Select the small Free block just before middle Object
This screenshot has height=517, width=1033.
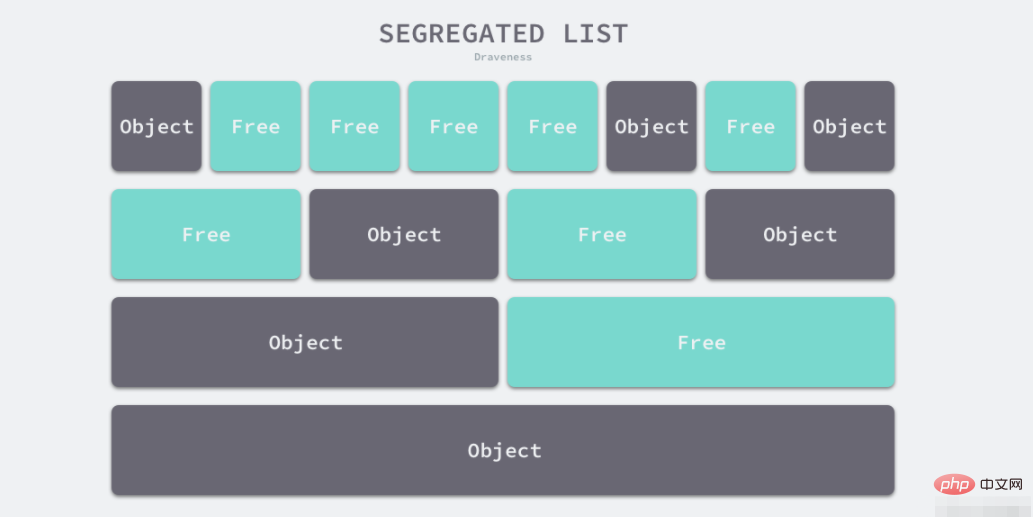[552, 126]
